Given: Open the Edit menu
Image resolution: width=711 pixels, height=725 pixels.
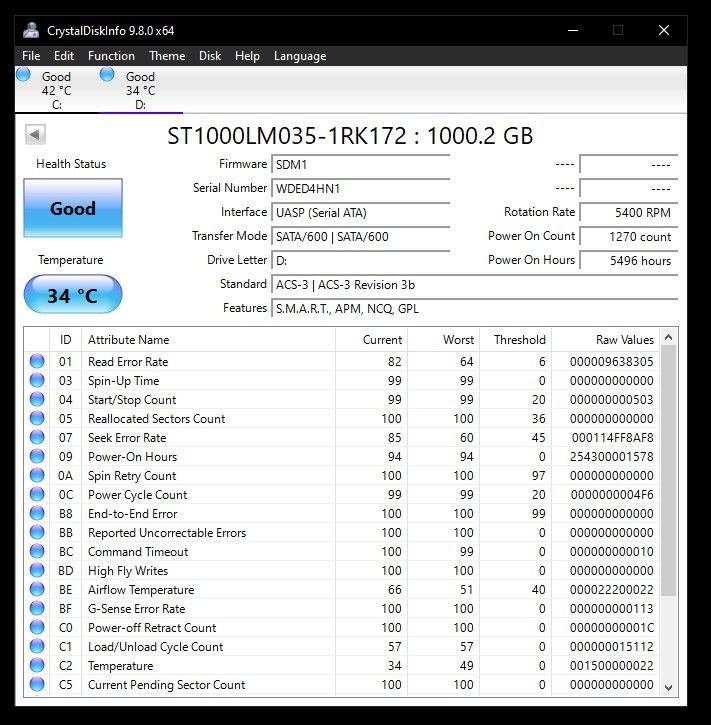Looking at the screenshot, I should click(64, 56).
